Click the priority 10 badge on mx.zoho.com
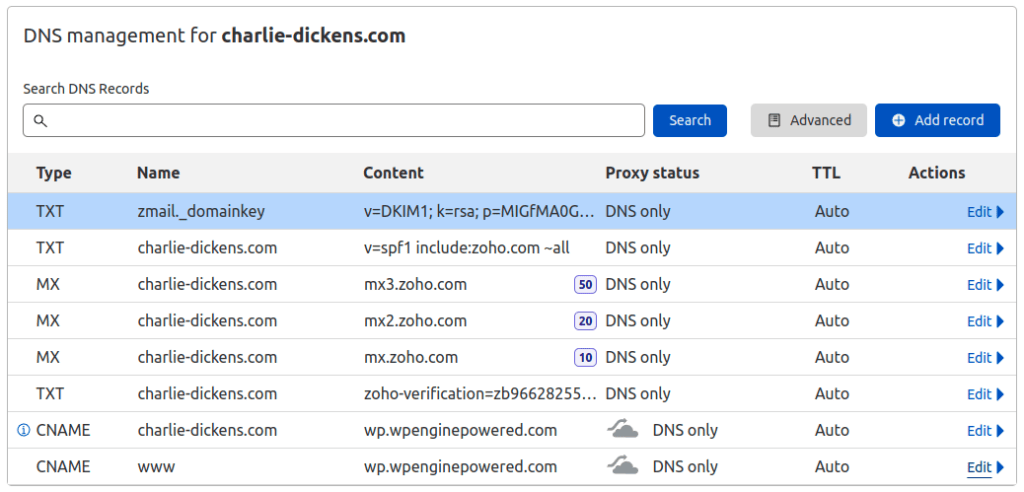The image size is (1024, 492). pos(585,357)
